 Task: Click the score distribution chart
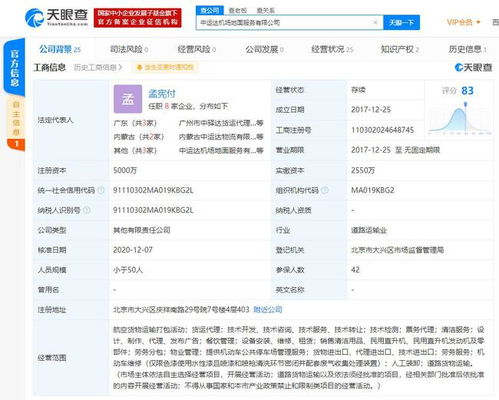pyautogui.click(x=460, y=119)
